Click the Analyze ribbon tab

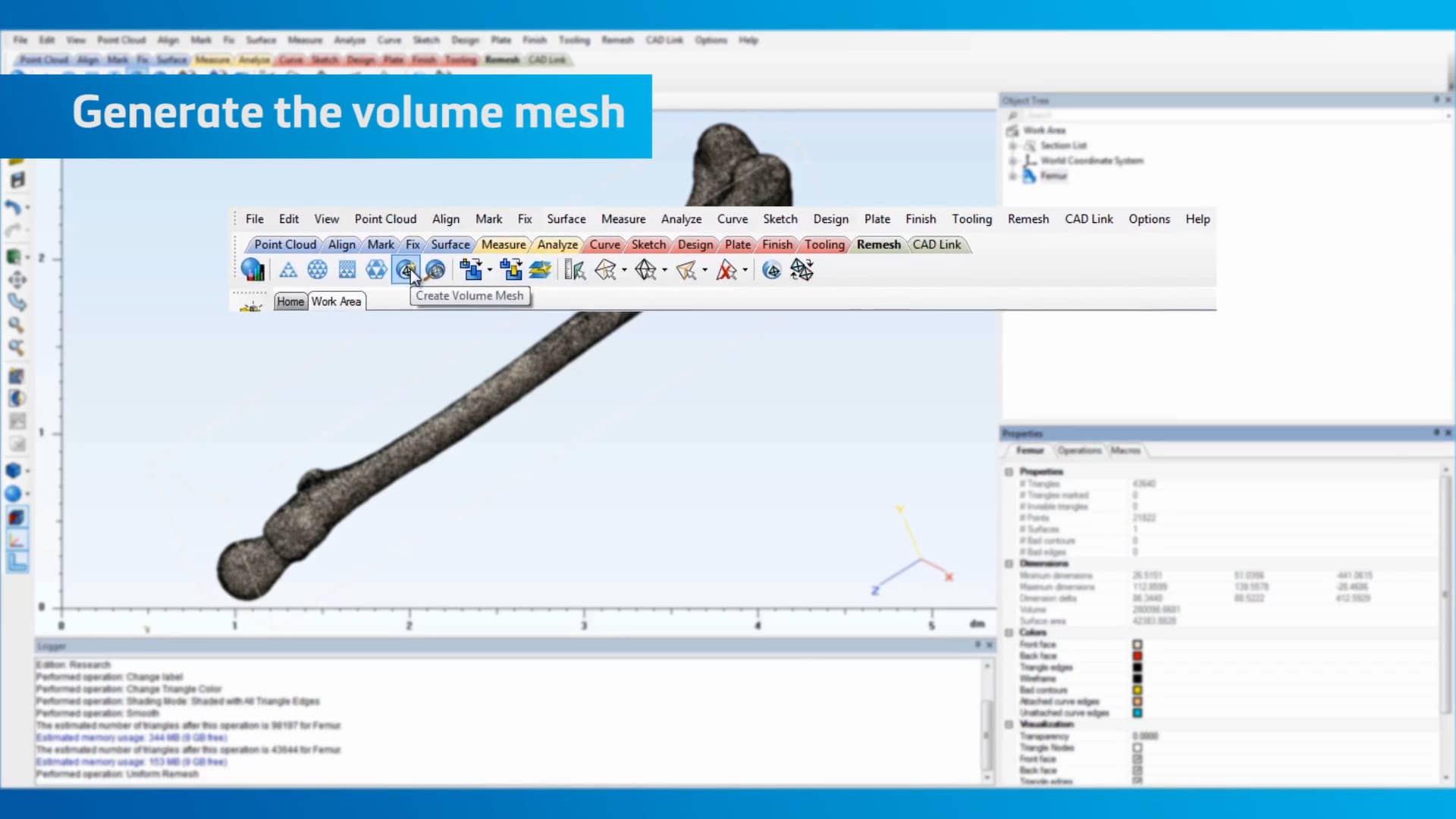(x=557, y=244)
